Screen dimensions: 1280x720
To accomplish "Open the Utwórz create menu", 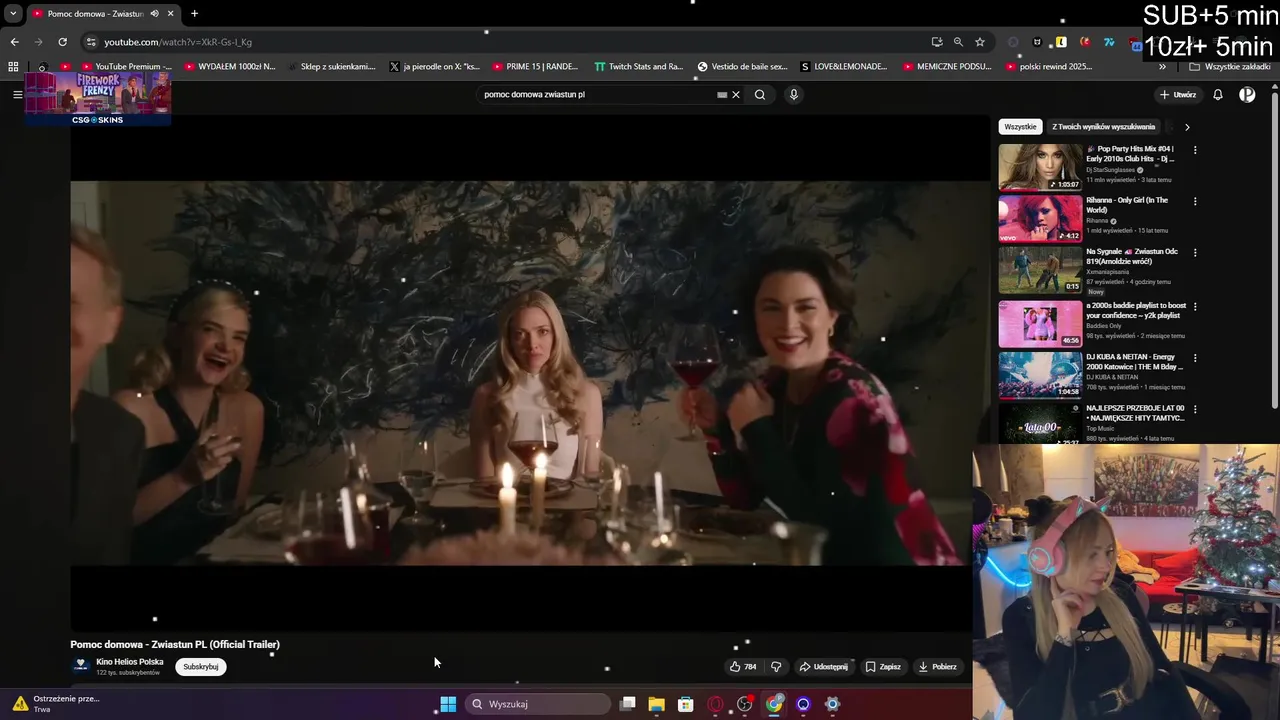I will click(1178, 95).
